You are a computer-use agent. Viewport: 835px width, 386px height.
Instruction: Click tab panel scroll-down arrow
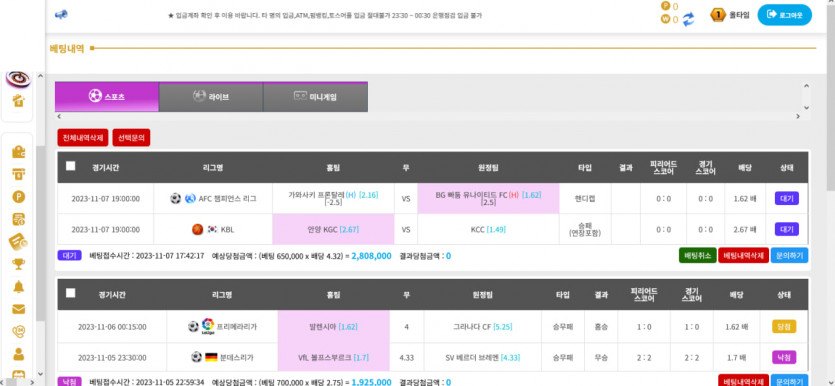pyautogui.click(x=806, y=108)
